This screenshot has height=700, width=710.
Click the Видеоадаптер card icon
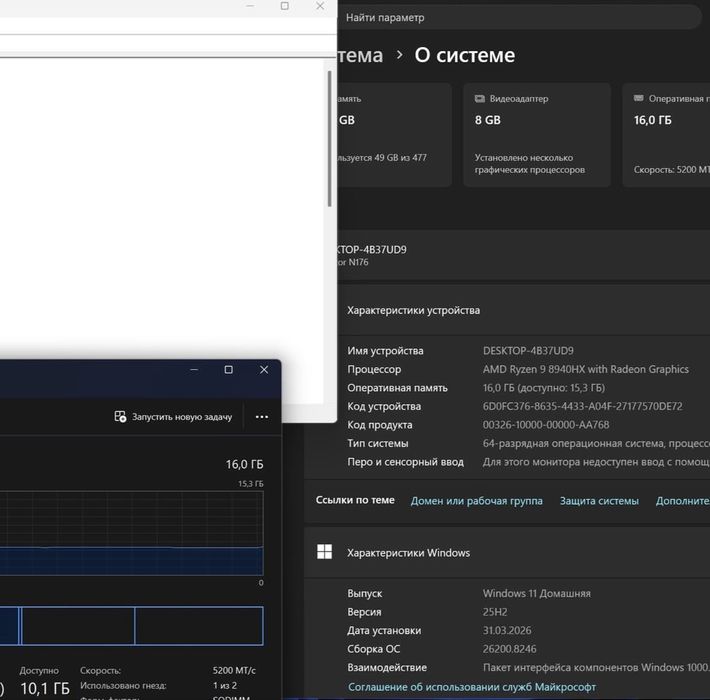(x=480, y=99)
